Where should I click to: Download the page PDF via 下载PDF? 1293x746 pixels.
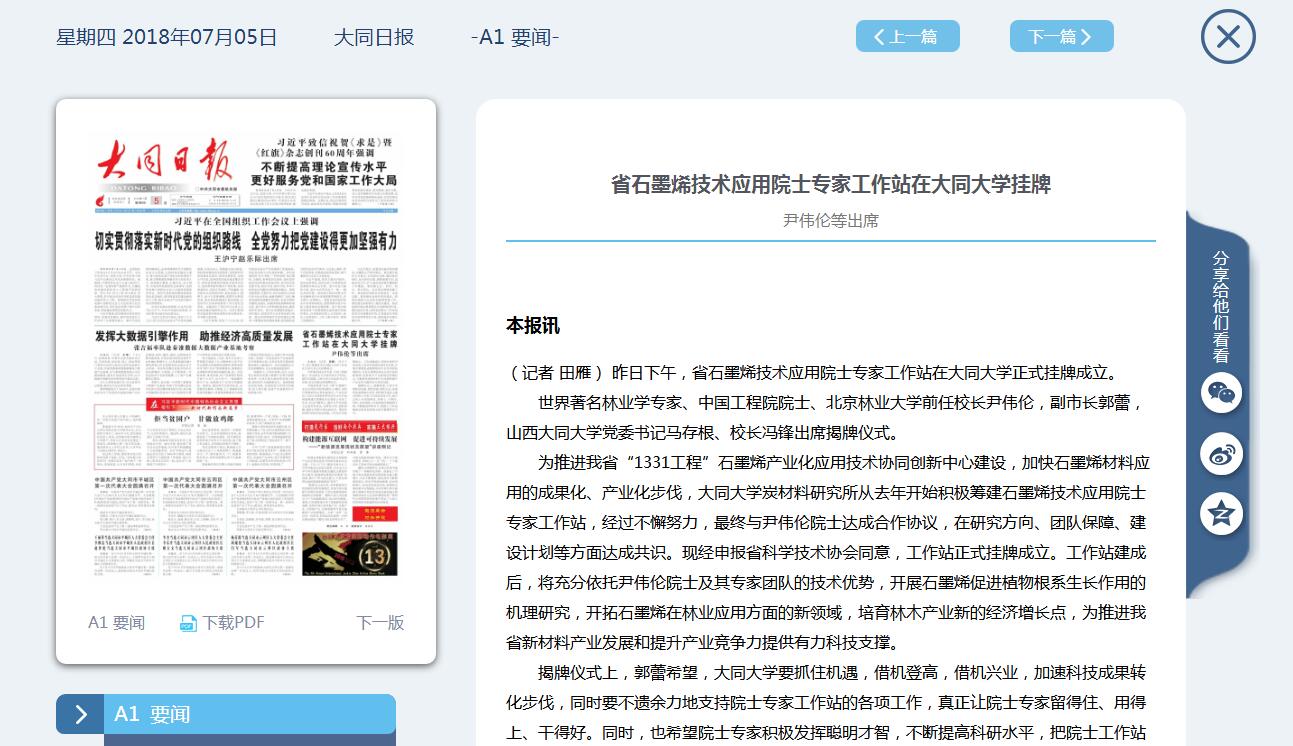point(233,622)
